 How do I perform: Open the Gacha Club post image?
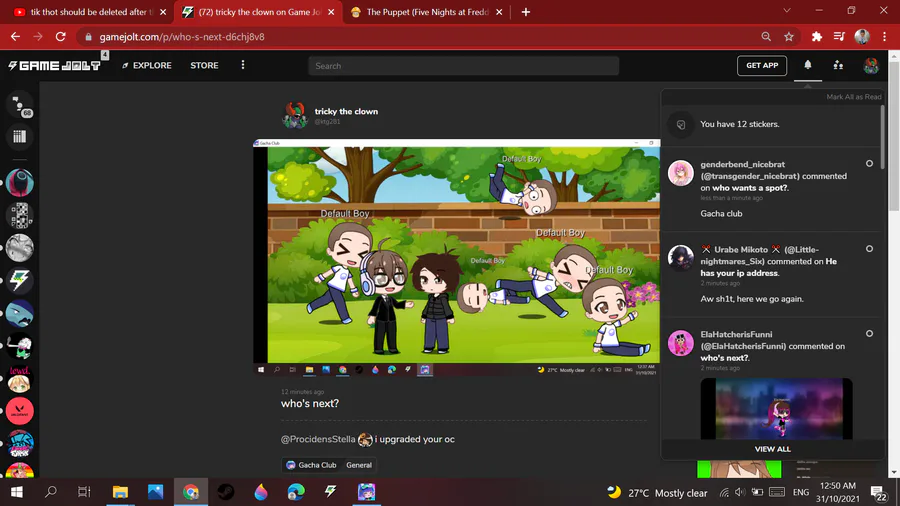coord(456,257)
